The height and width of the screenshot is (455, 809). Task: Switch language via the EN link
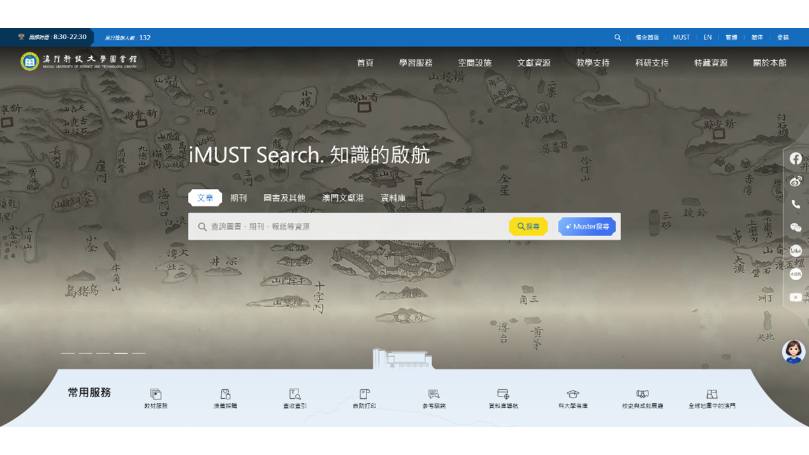pos(707,38)
